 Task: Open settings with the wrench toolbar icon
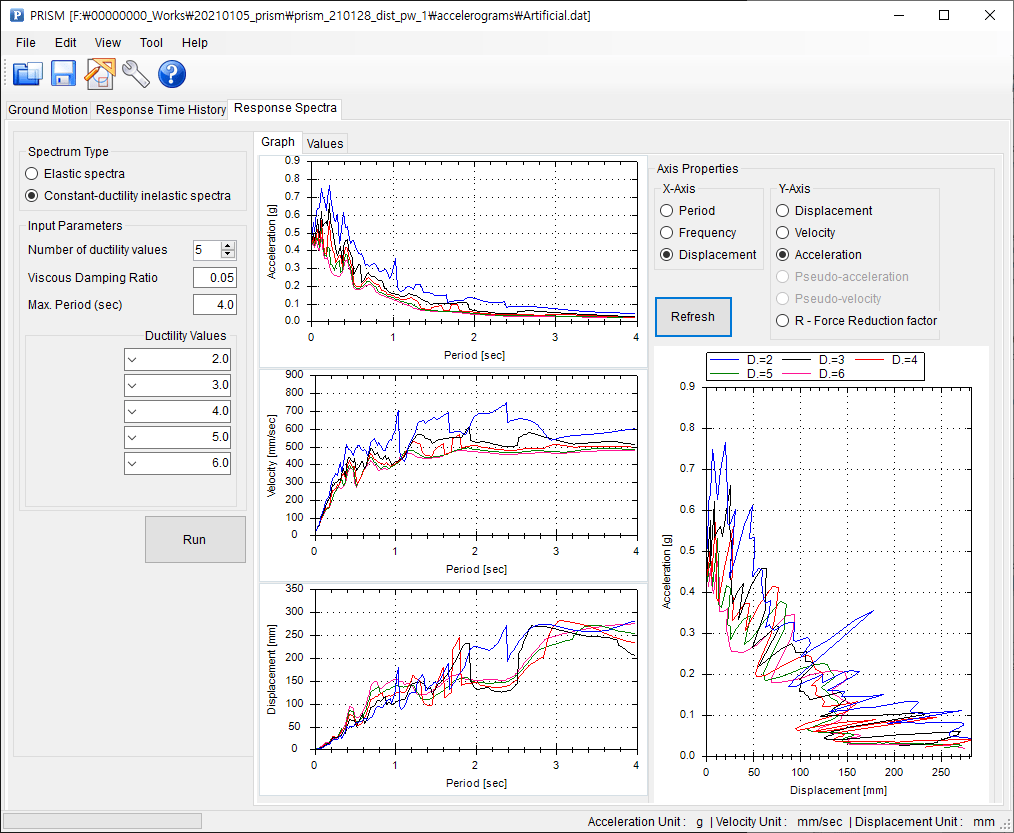click(x=136, y=73)
